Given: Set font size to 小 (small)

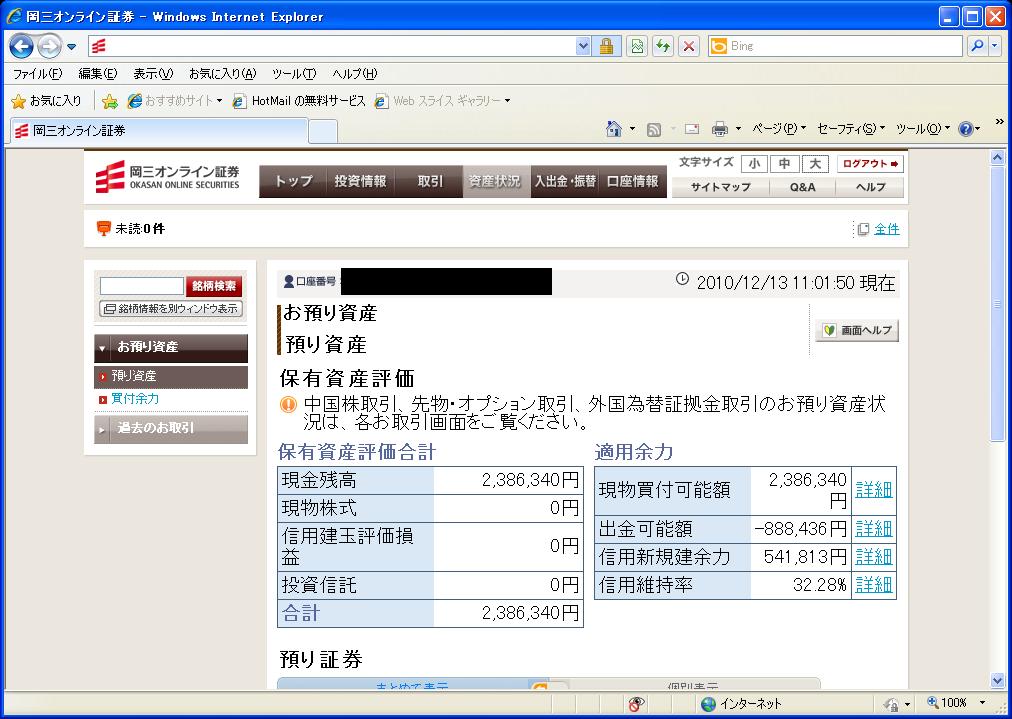Looking at the screenshot, I should click(x=754, y=164).
